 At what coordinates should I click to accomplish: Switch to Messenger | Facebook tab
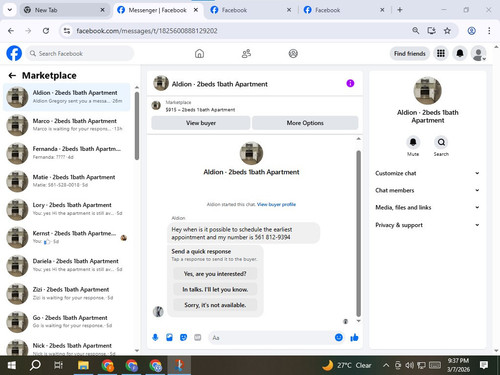coord(157,10)
